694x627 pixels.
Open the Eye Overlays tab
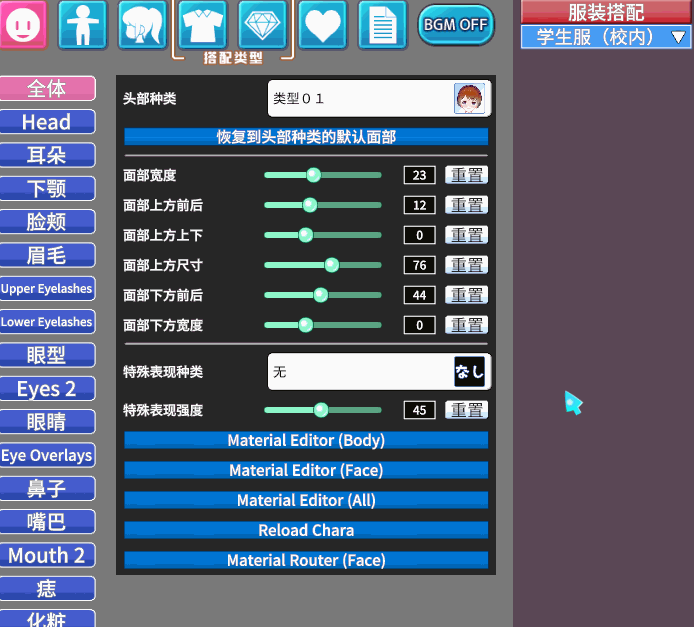[x=47, y=455]
